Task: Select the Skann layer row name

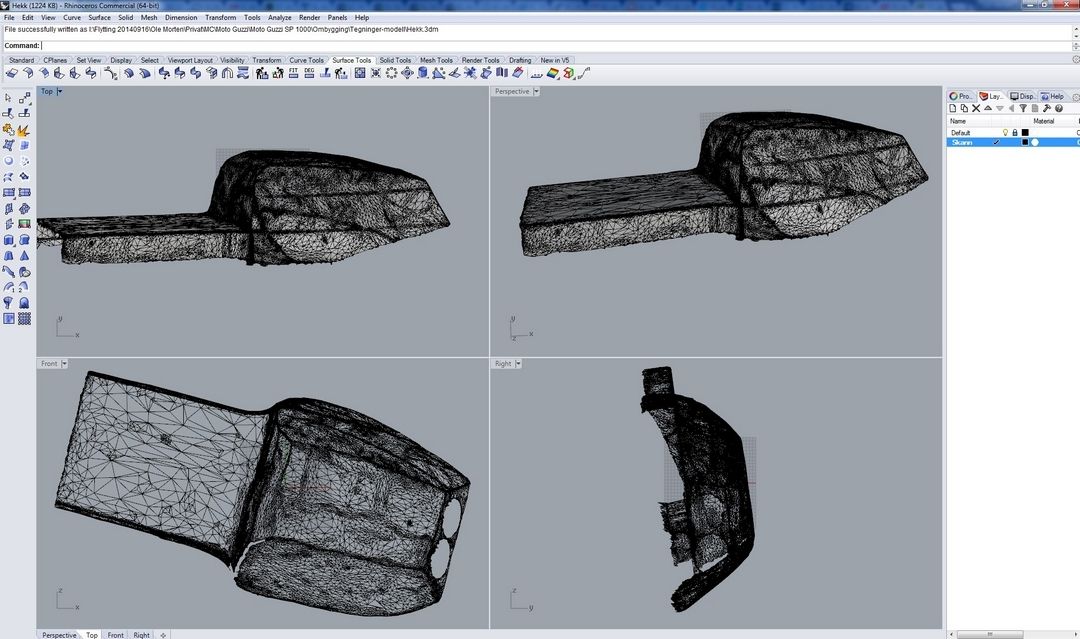Action: (x=962, y=143)
